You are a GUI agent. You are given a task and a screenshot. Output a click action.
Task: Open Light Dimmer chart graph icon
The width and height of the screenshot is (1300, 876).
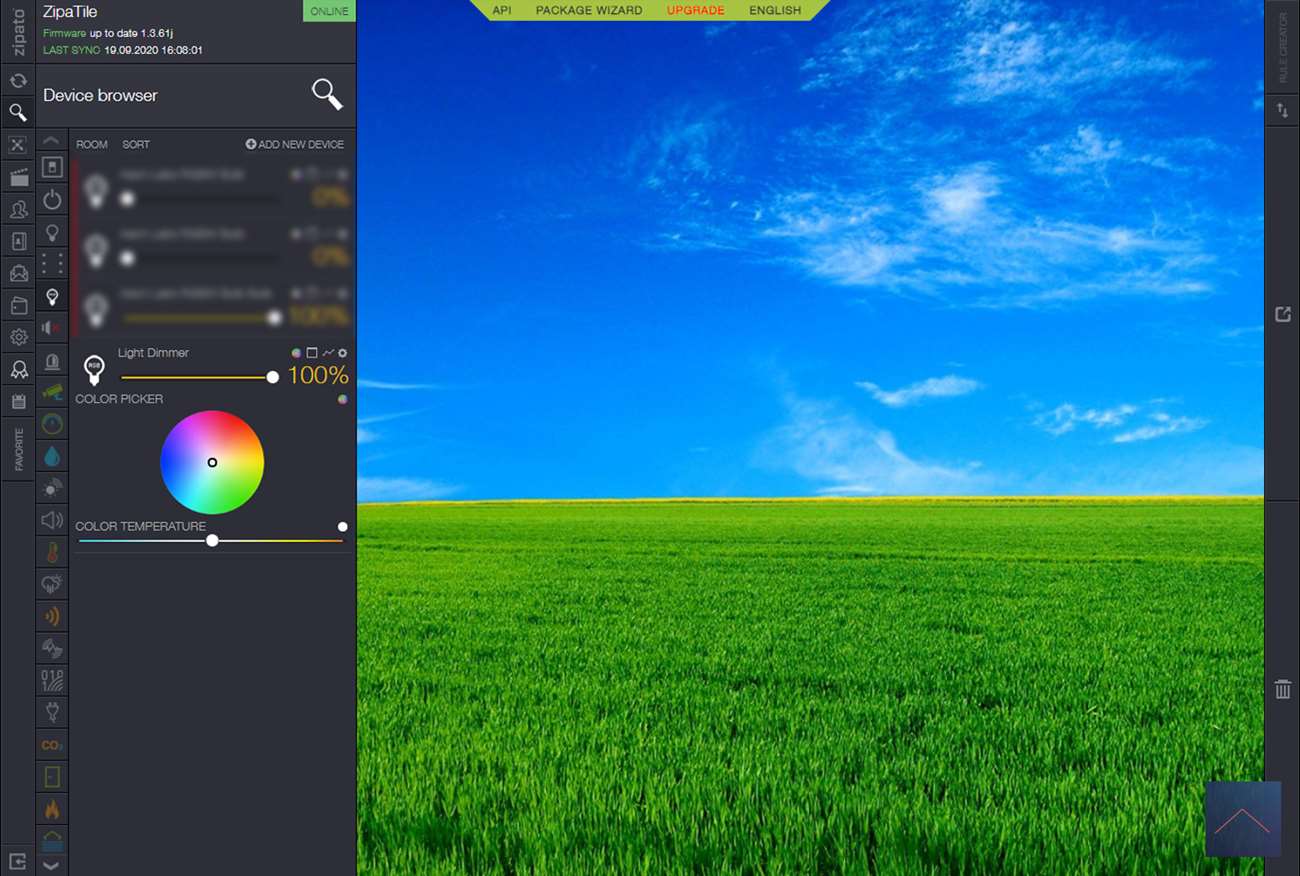pyautogui.click(x=328, y=353)
